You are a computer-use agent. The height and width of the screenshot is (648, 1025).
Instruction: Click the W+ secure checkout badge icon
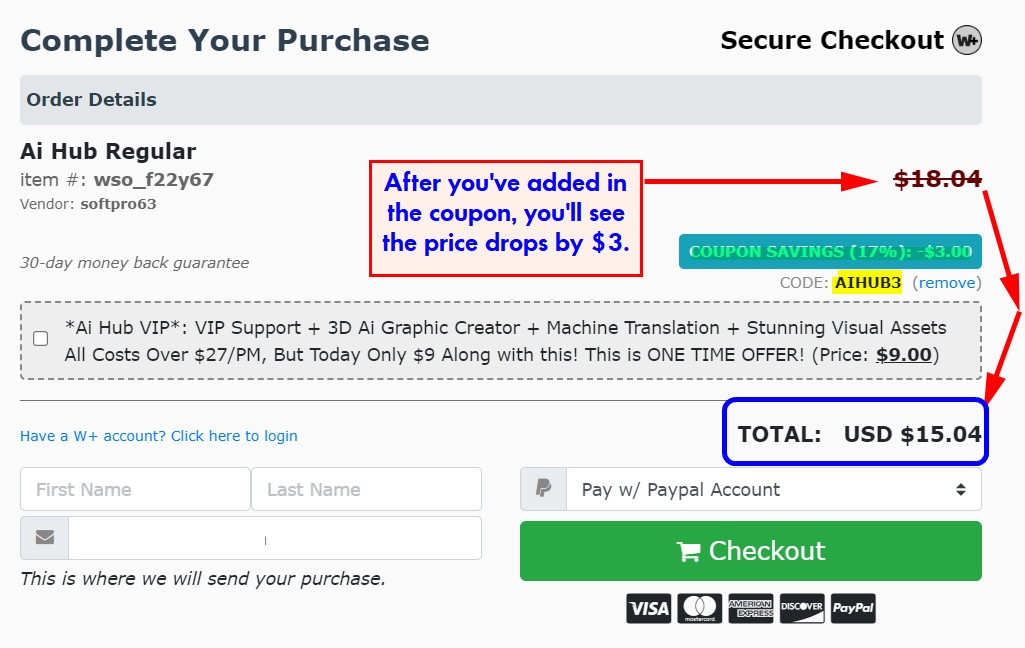[967, 41]
